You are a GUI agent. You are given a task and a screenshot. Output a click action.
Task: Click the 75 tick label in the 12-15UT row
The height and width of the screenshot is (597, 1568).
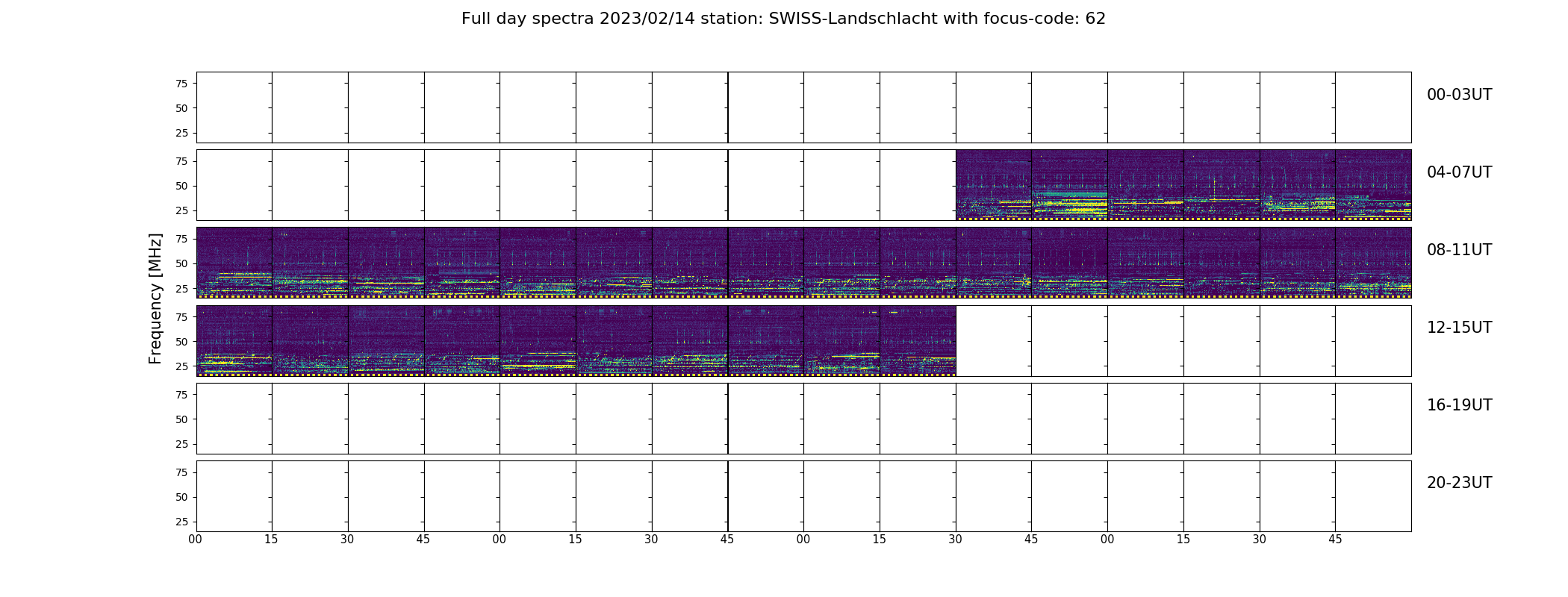181,317
